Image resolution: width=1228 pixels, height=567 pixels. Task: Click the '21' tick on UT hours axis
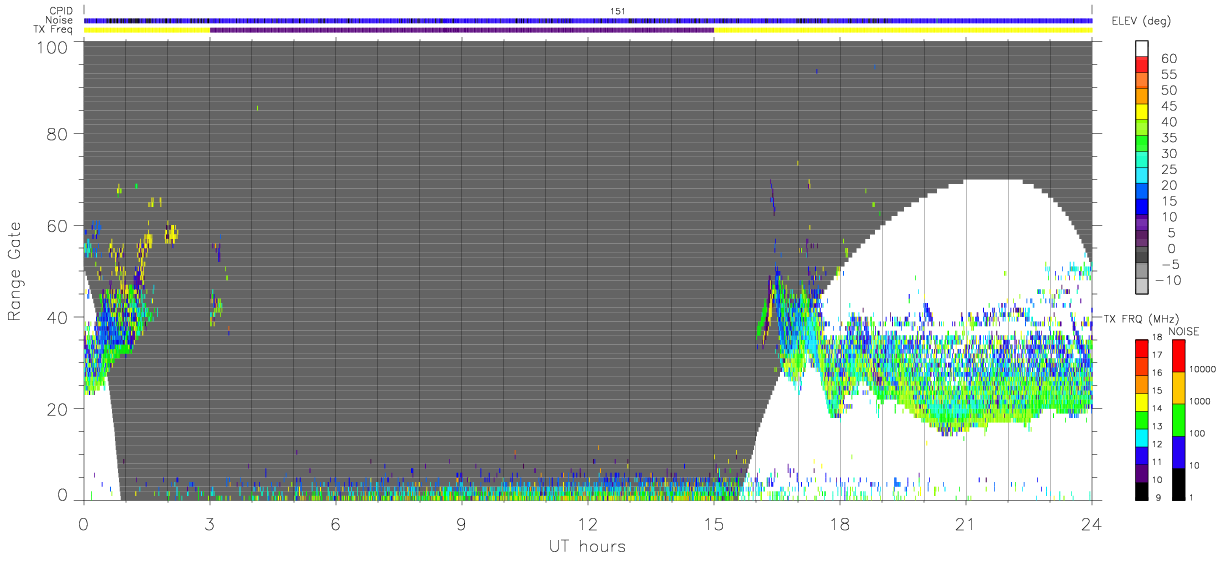point(966,523)
